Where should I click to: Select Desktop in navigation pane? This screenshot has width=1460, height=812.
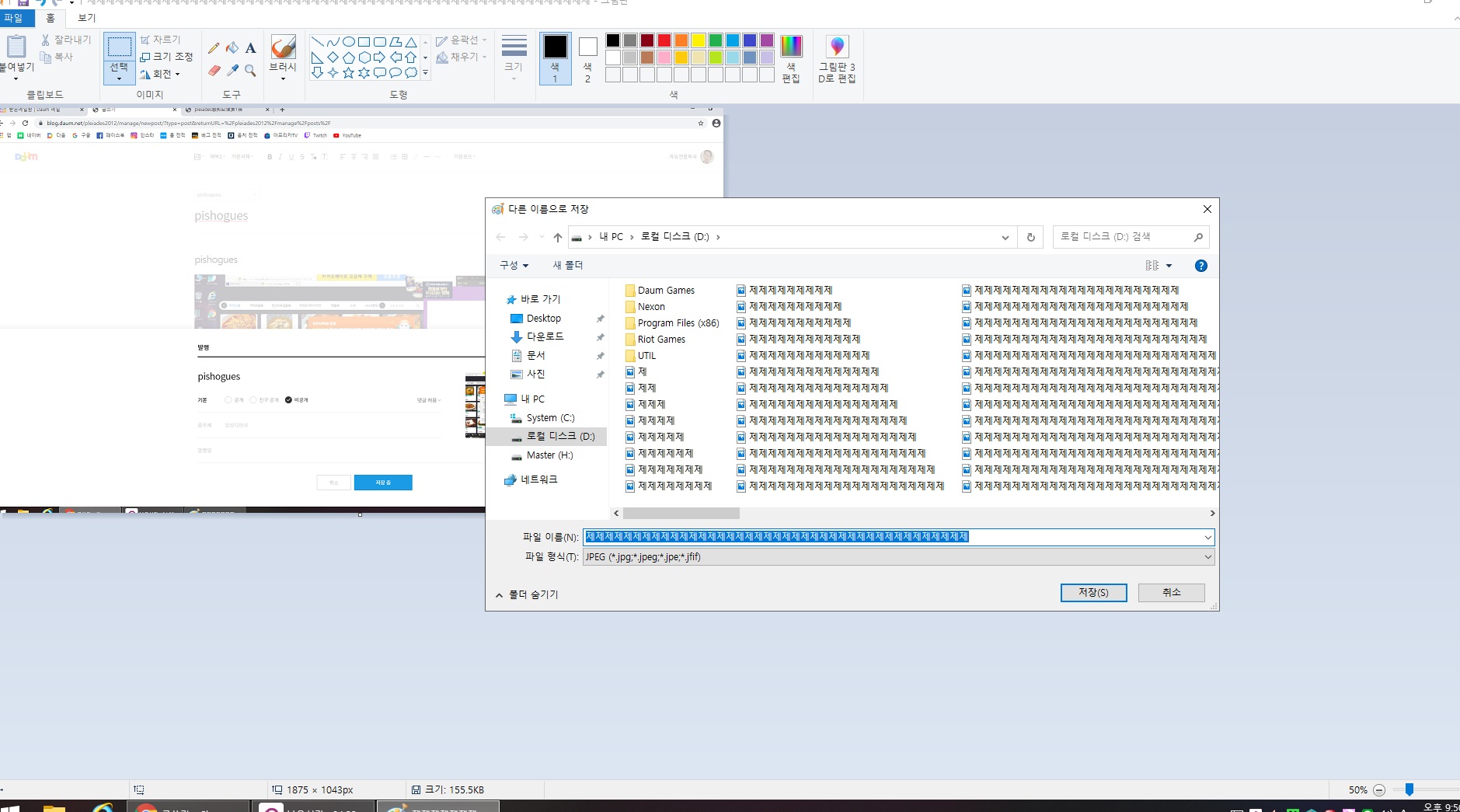(x=543, y=319)
